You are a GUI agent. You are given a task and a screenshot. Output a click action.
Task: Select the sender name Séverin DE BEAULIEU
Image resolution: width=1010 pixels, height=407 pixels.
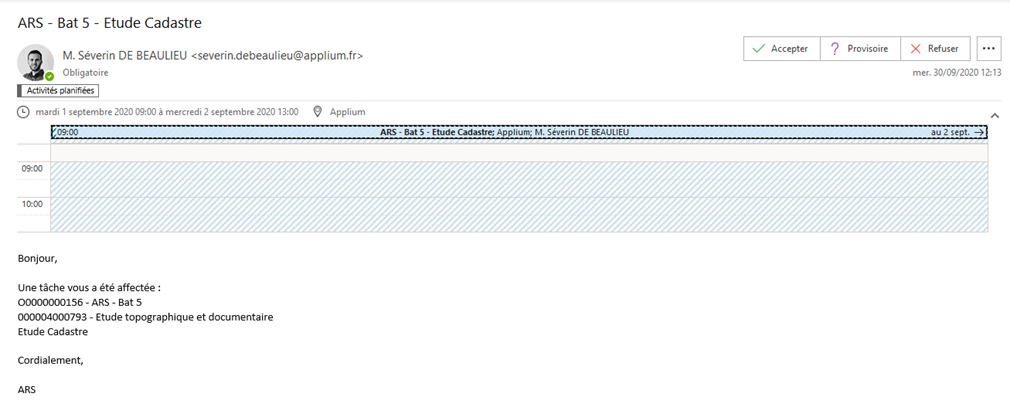[125, 56]
